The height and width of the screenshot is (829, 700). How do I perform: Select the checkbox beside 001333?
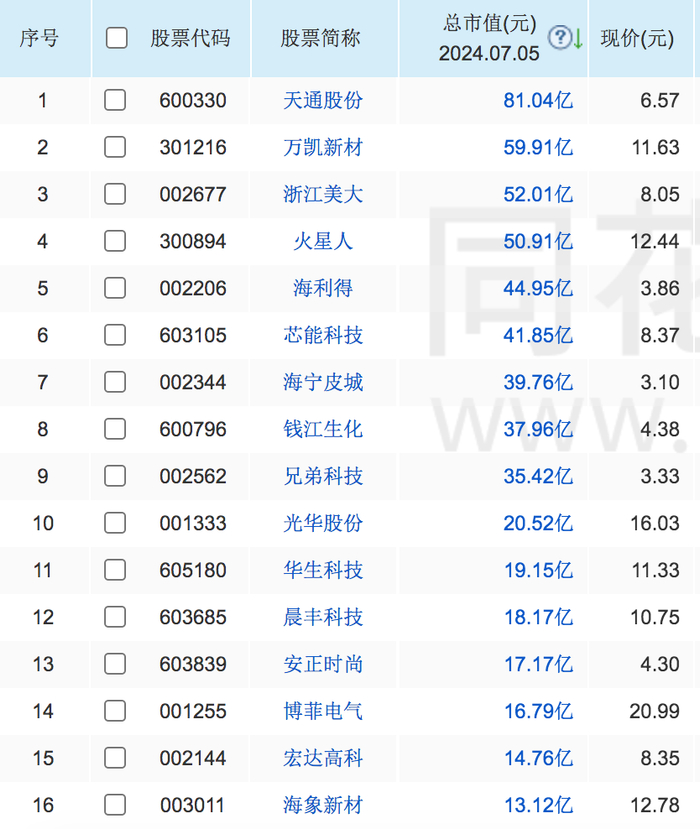(x=115, y=523)
